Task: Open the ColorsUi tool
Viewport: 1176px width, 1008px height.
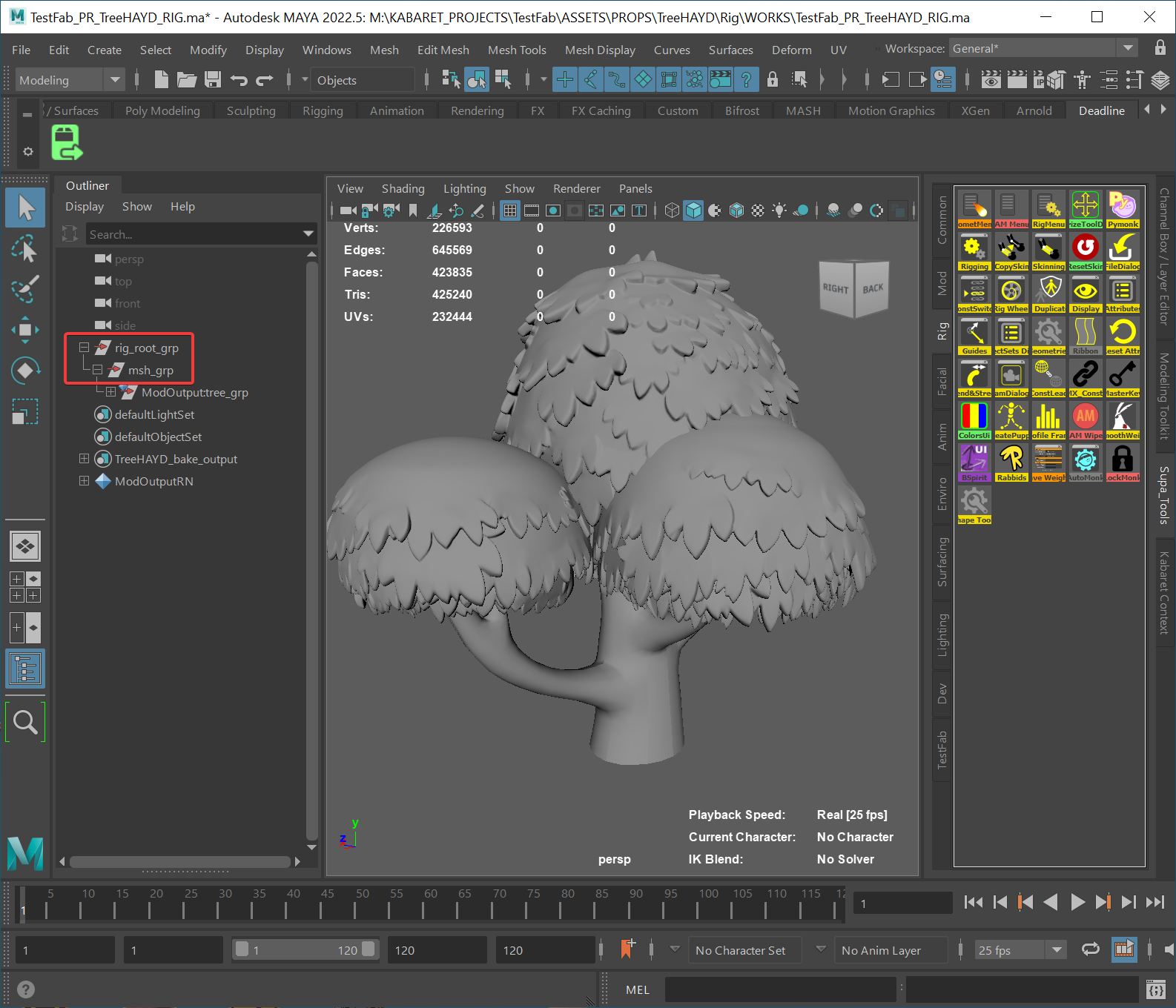Action: pos(974,420)
